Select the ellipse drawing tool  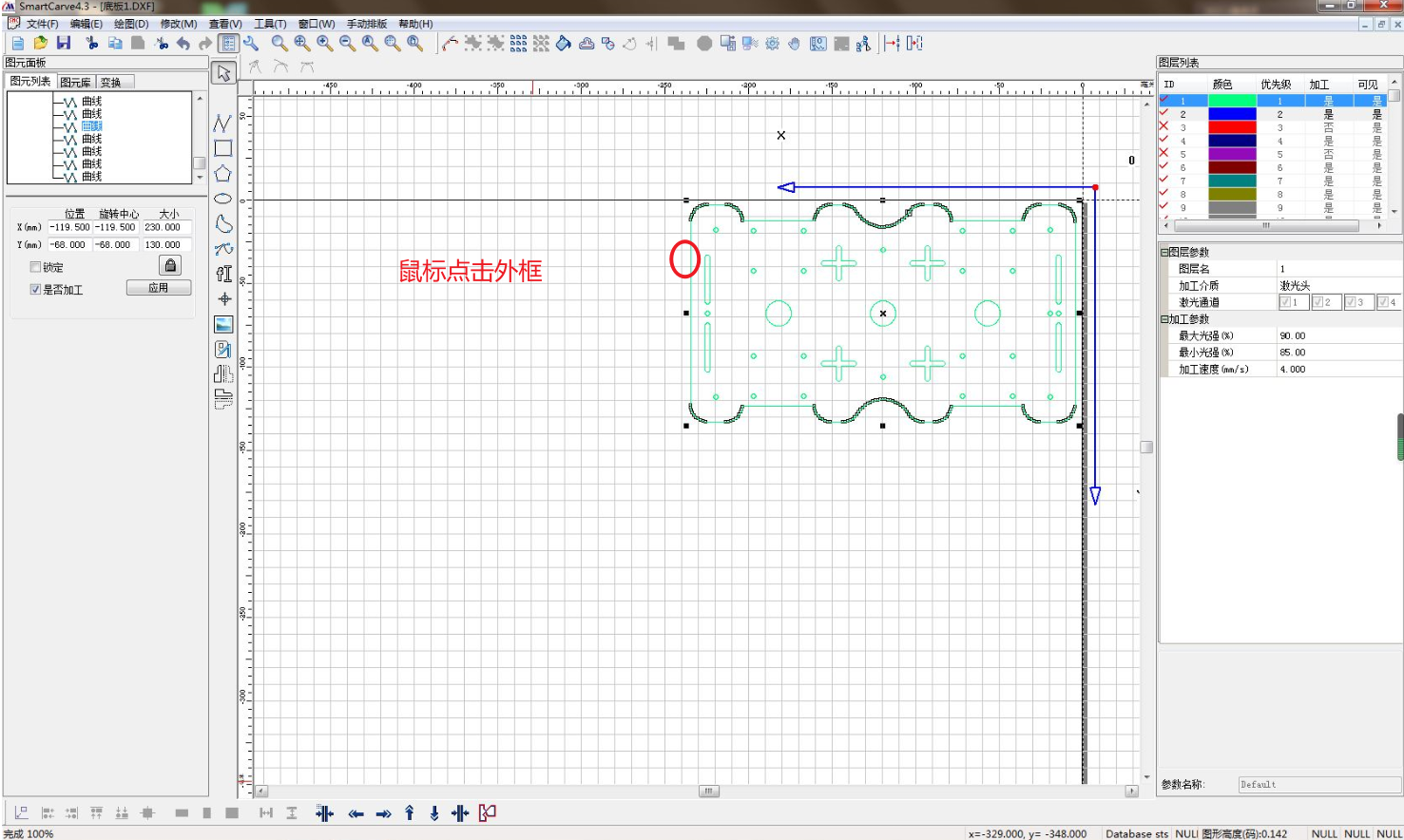tap(223, 198)
